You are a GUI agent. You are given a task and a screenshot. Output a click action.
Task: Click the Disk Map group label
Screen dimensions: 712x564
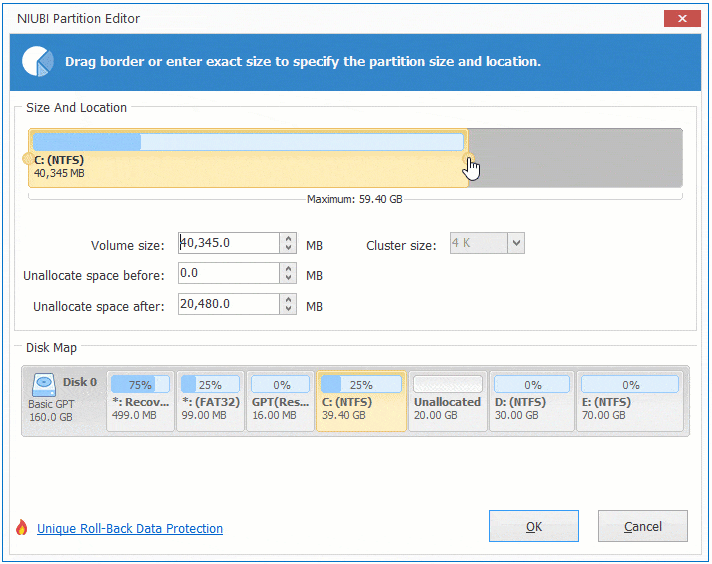pos(51,348)
